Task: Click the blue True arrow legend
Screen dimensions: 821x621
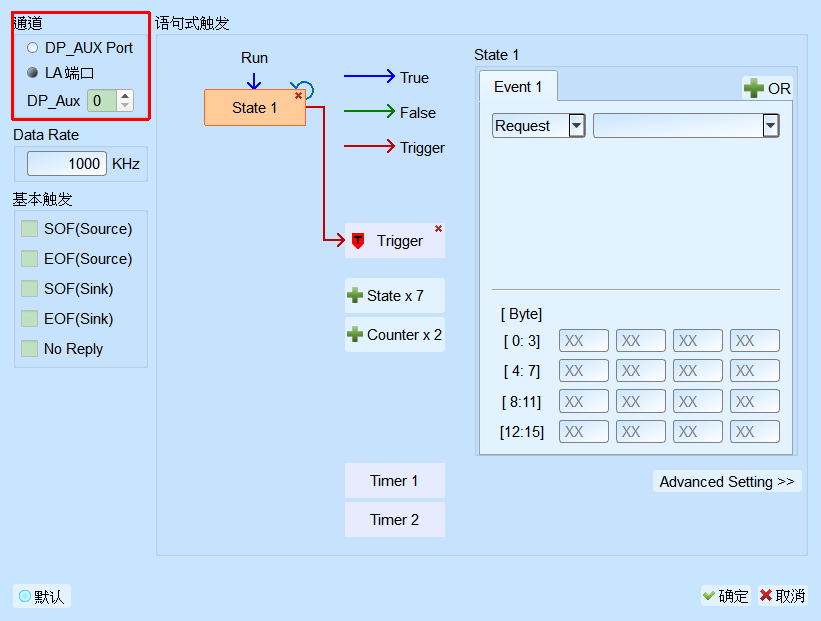Action: coord(370,76)
